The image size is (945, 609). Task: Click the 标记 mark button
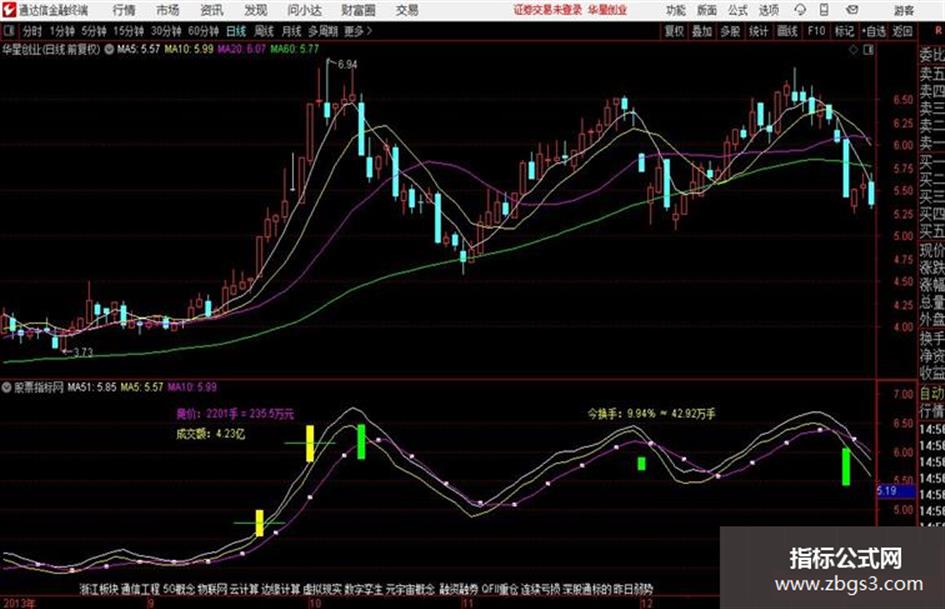coord(844,31)
